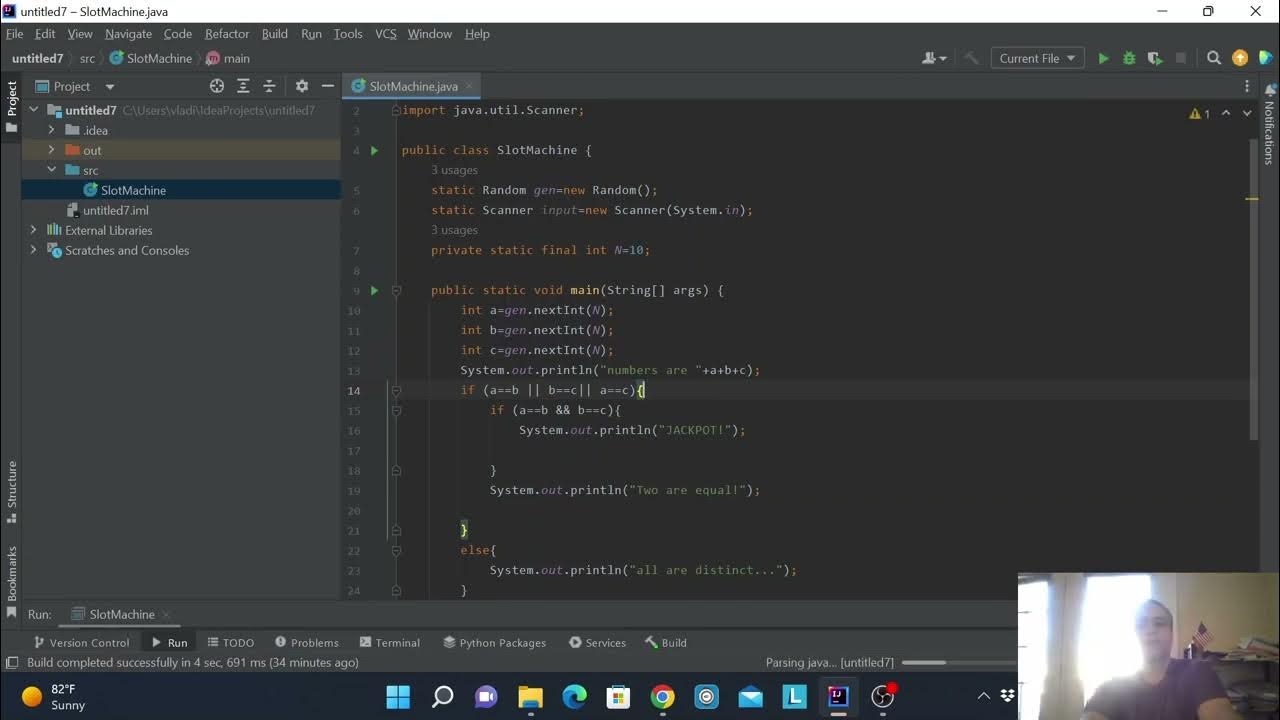Viewport: 1280px width, 720px height.
Task: Open the Bookmarks tool window
Action: click(x=12, y=580)
